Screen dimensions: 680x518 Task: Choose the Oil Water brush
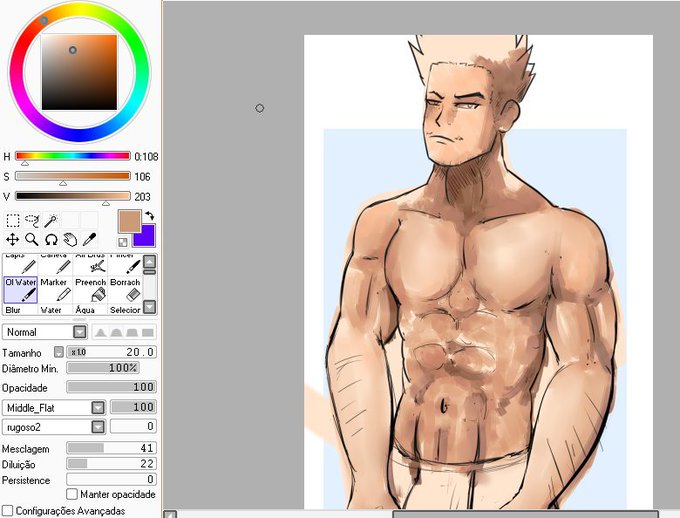(20, 290)
